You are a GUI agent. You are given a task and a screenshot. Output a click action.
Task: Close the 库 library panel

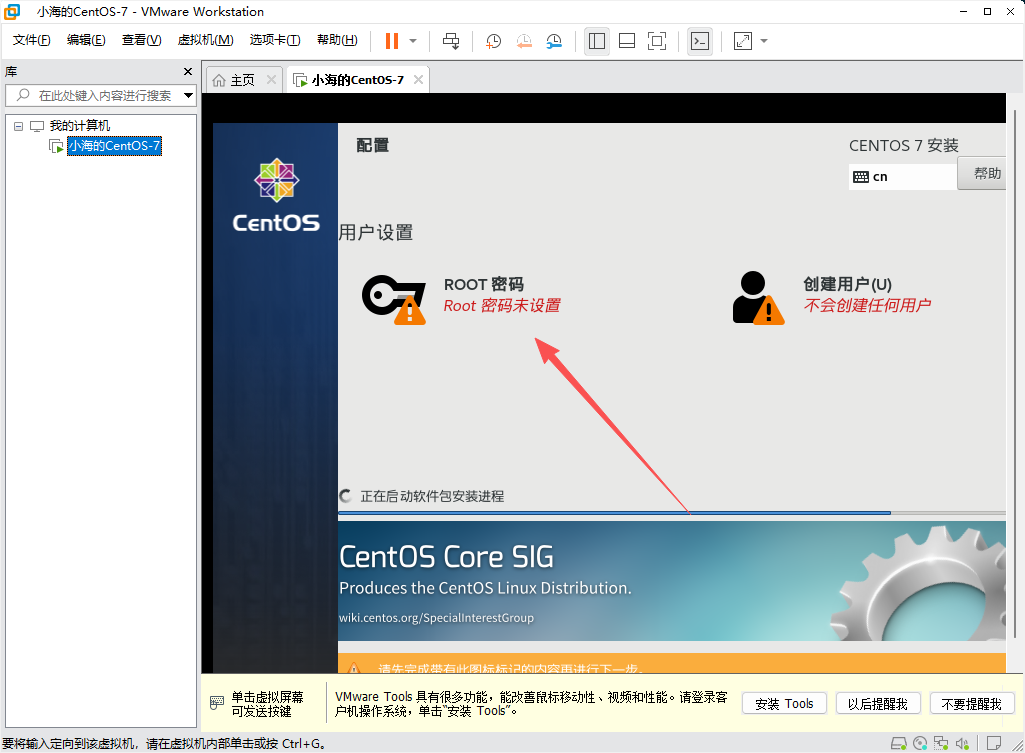tap(188, 71)
